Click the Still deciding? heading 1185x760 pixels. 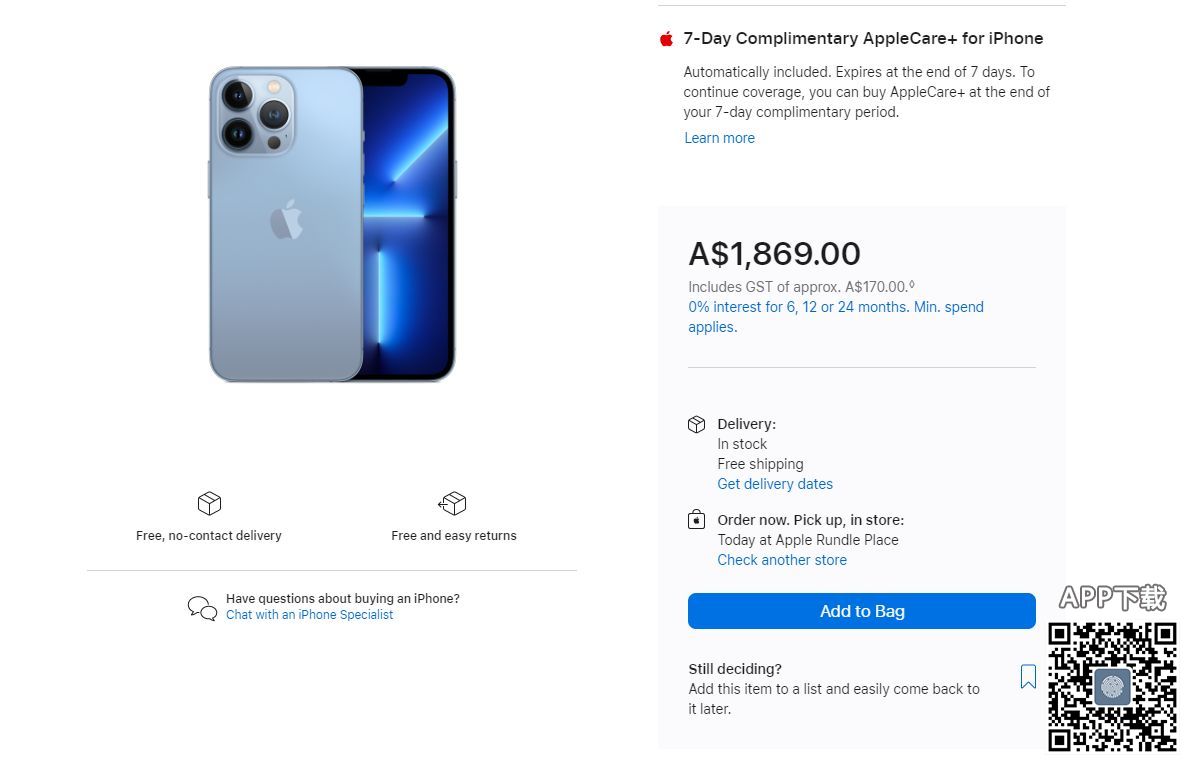(735, 669)
